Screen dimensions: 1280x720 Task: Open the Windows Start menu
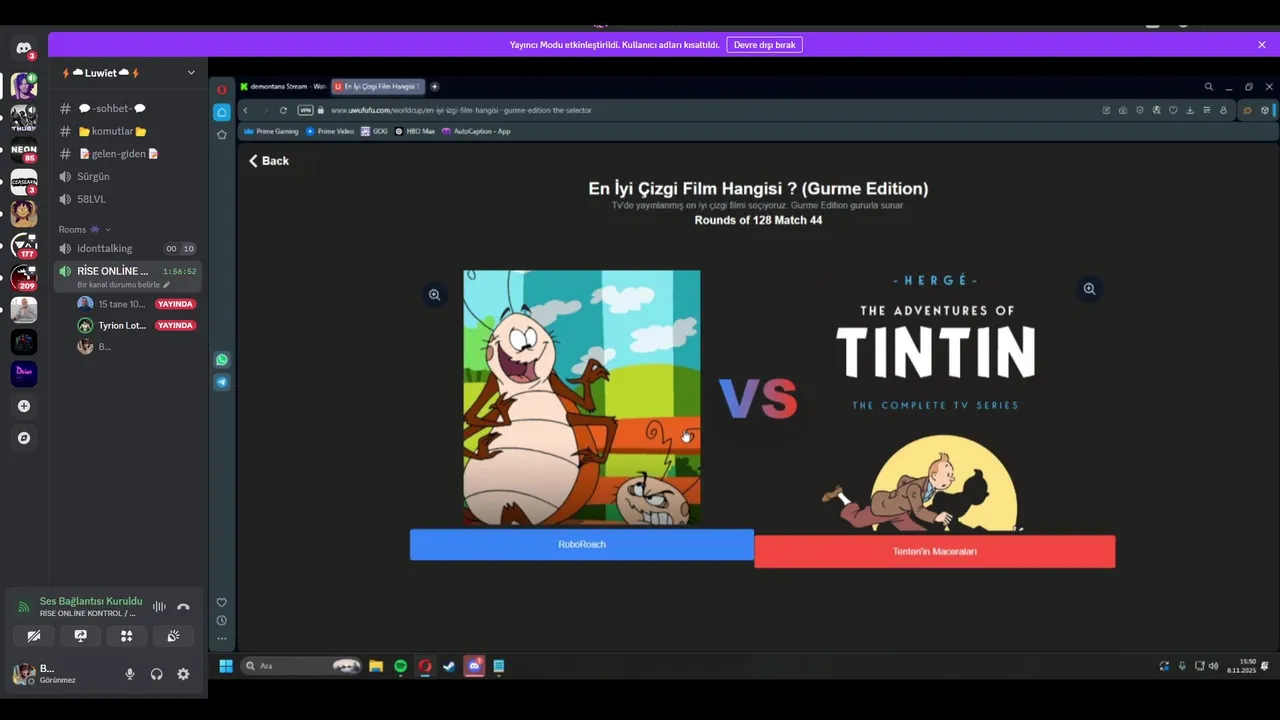pyautogui.click(x=226, y=666)
